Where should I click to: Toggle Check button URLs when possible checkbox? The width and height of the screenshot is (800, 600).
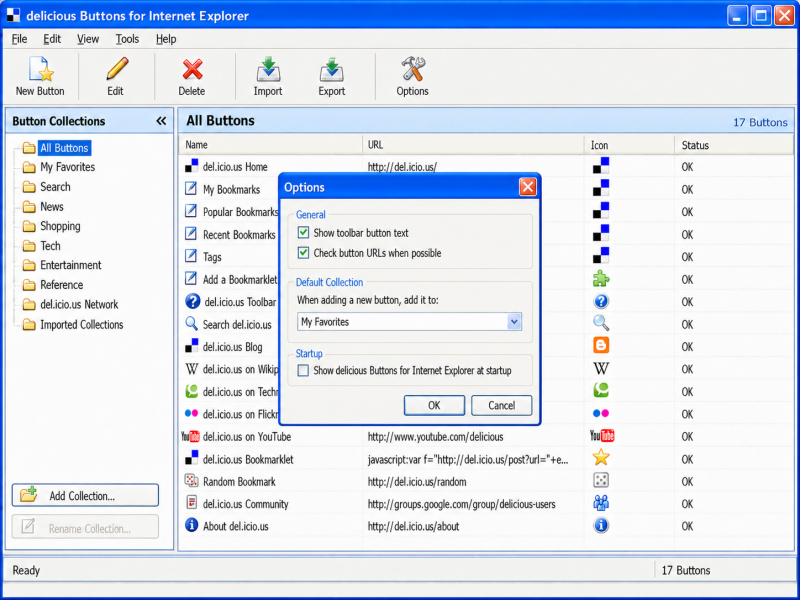click(303, 253)
